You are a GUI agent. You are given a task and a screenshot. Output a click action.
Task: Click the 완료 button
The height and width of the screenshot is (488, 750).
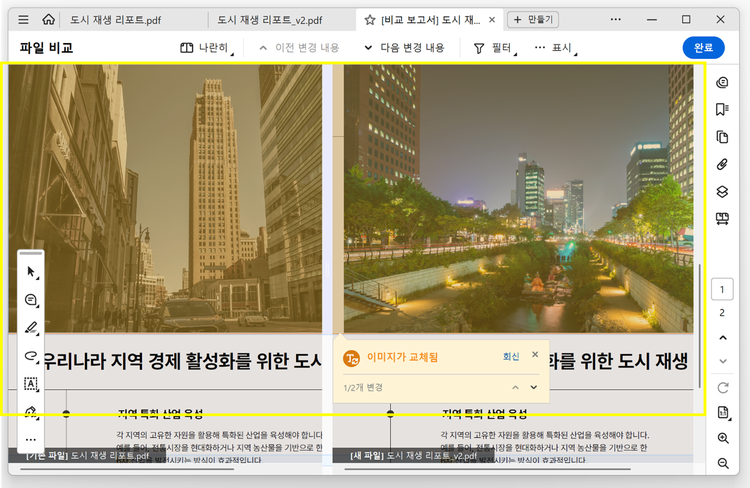(703, 48)
